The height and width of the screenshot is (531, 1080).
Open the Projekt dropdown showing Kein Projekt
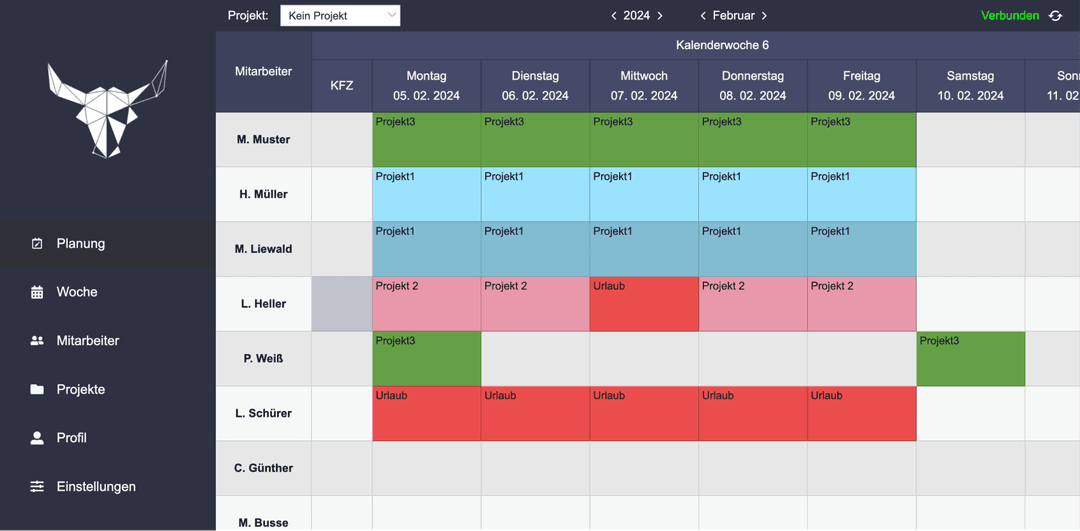click(x=340, y=15)
